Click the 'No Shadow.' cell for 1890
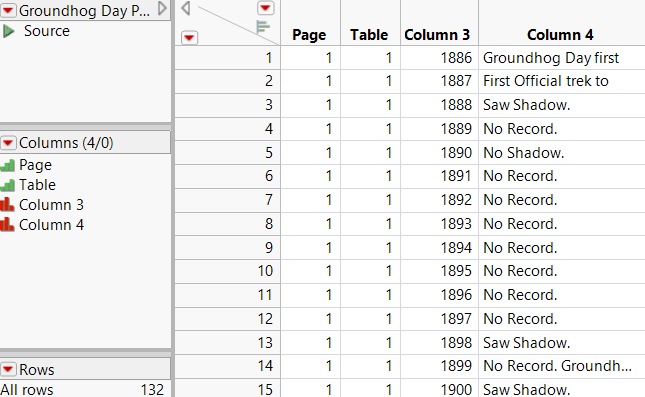This screenshot has width=645, height=397. [562, 153]
